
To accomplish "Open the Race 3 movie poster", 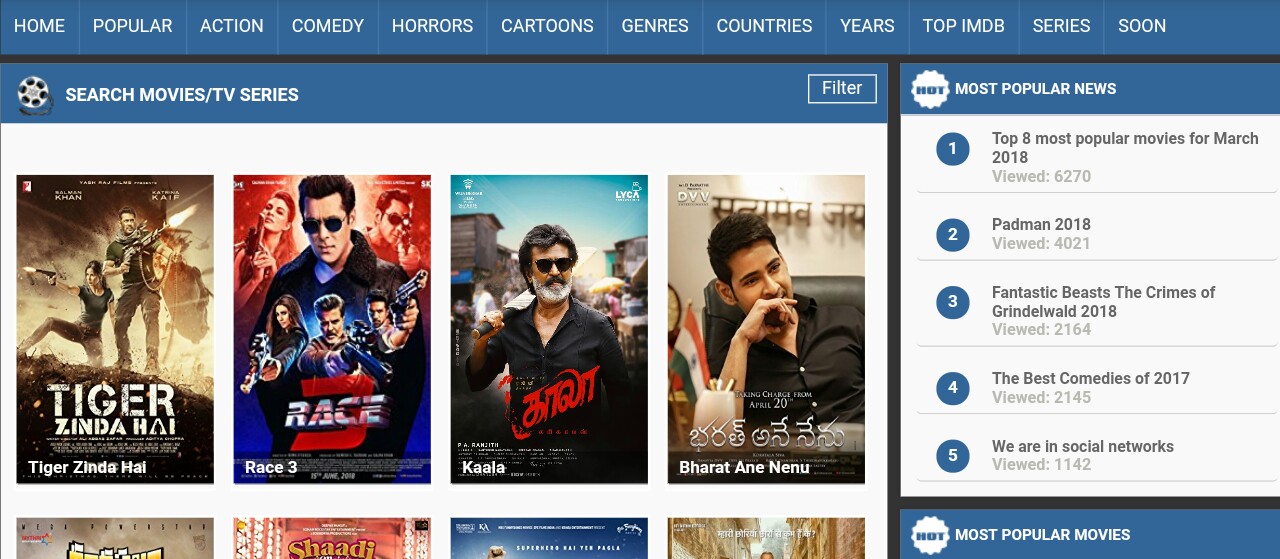I will pos(332,330).
